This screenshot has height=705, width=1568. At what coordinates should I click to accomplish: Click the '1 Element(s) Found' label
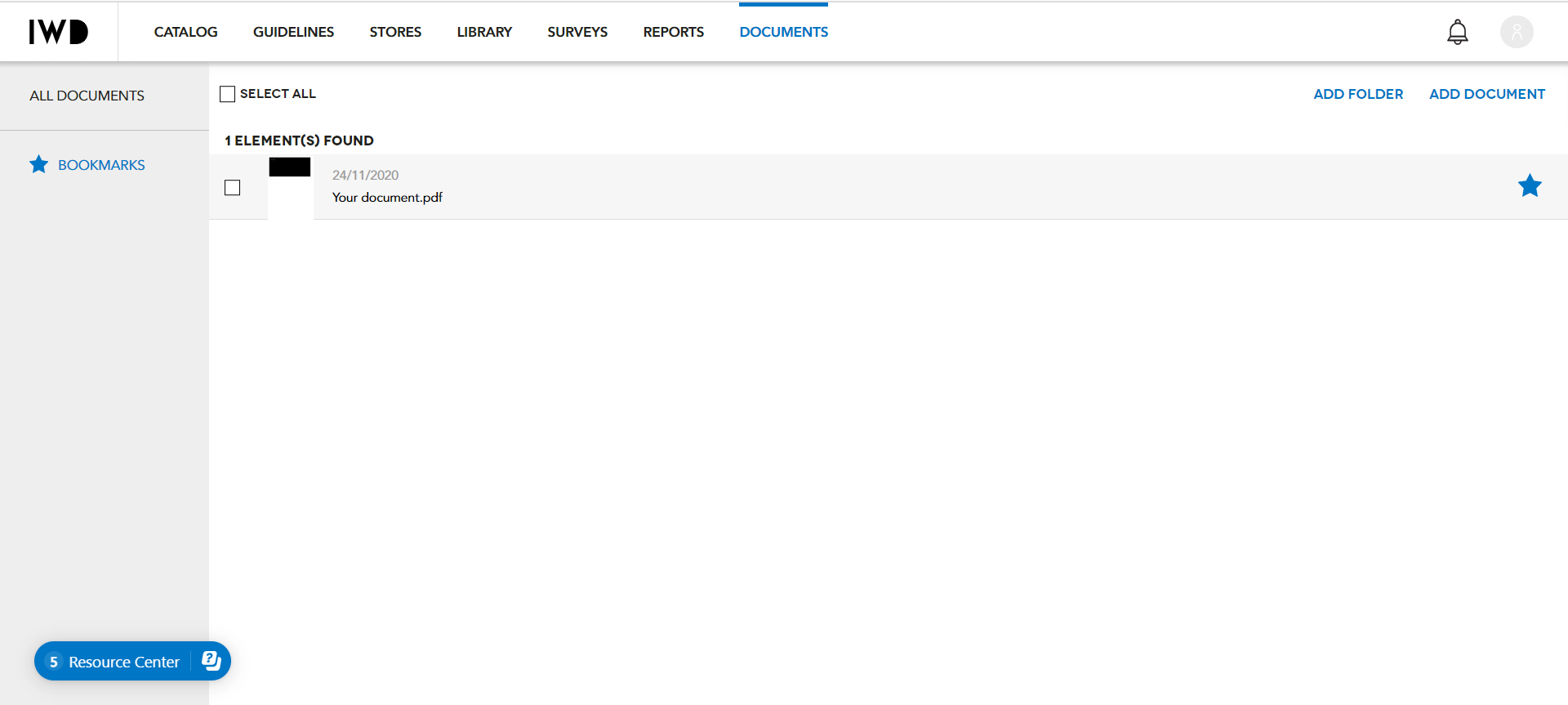point(299,141)
